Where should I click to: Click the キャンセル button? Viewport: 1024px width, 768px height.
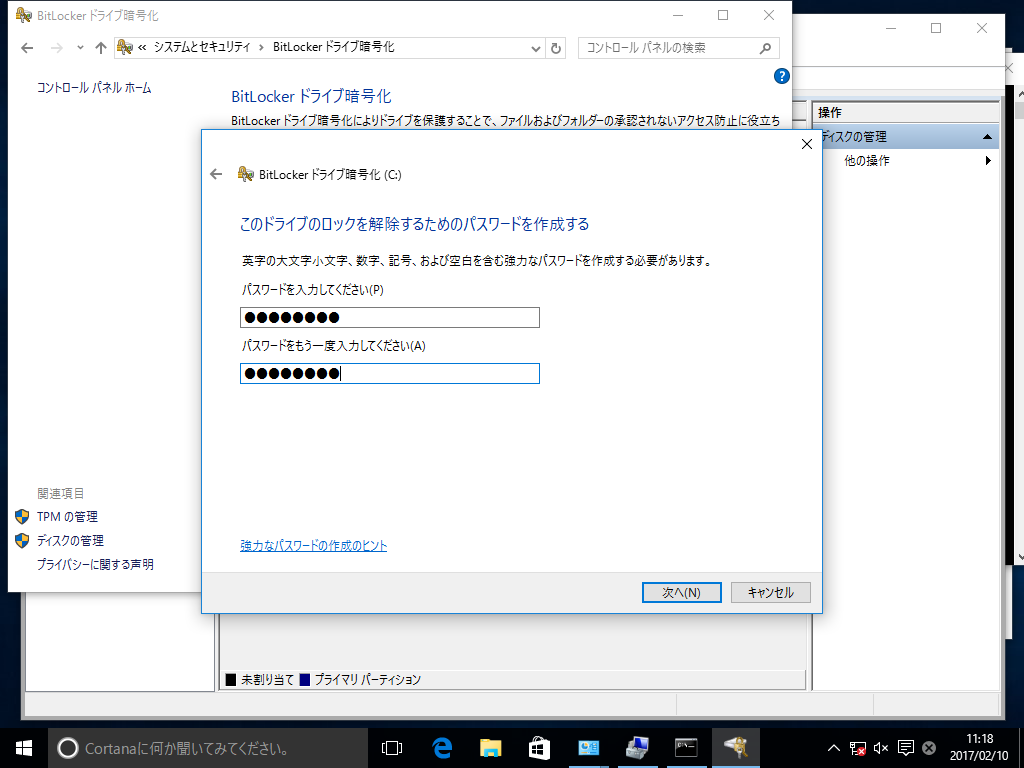(x=771, y=592)
